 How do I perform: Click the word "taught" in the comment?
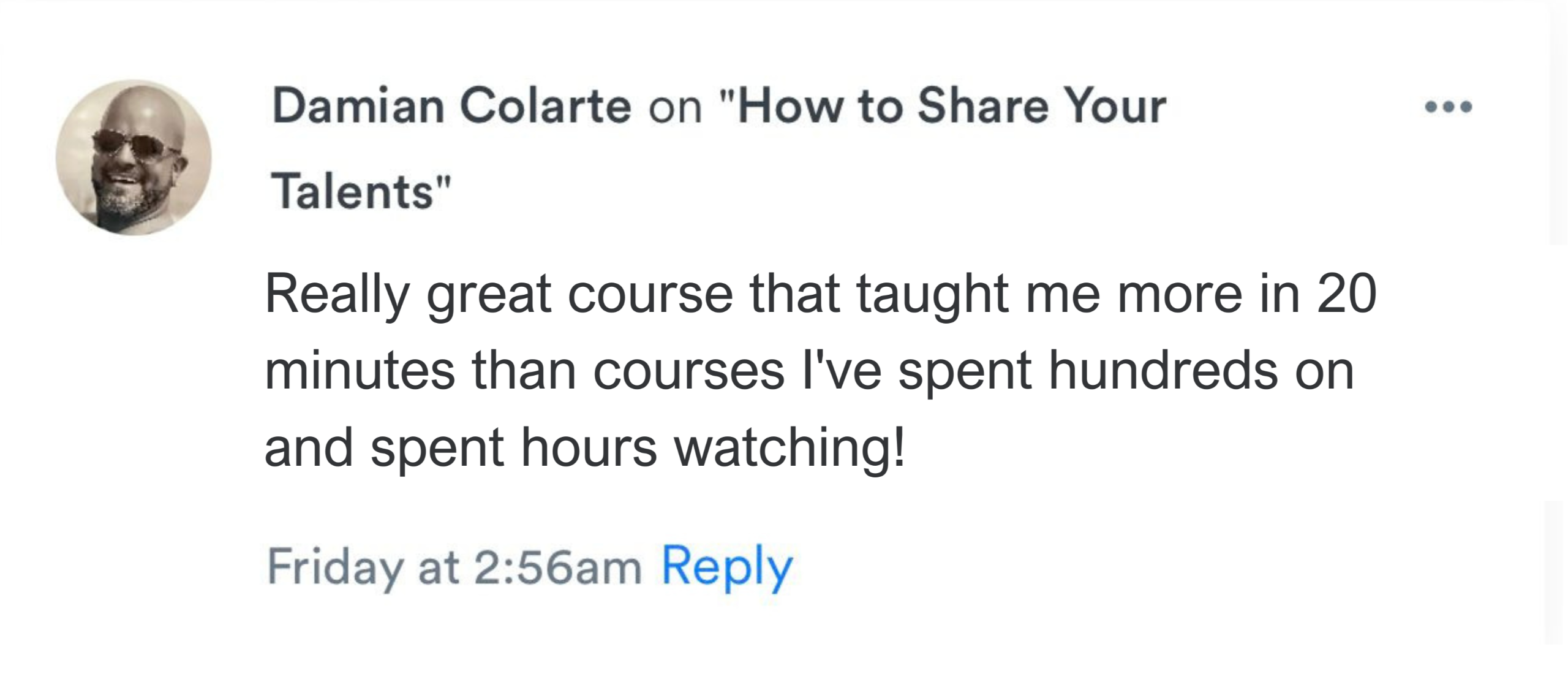coord(932,295)
